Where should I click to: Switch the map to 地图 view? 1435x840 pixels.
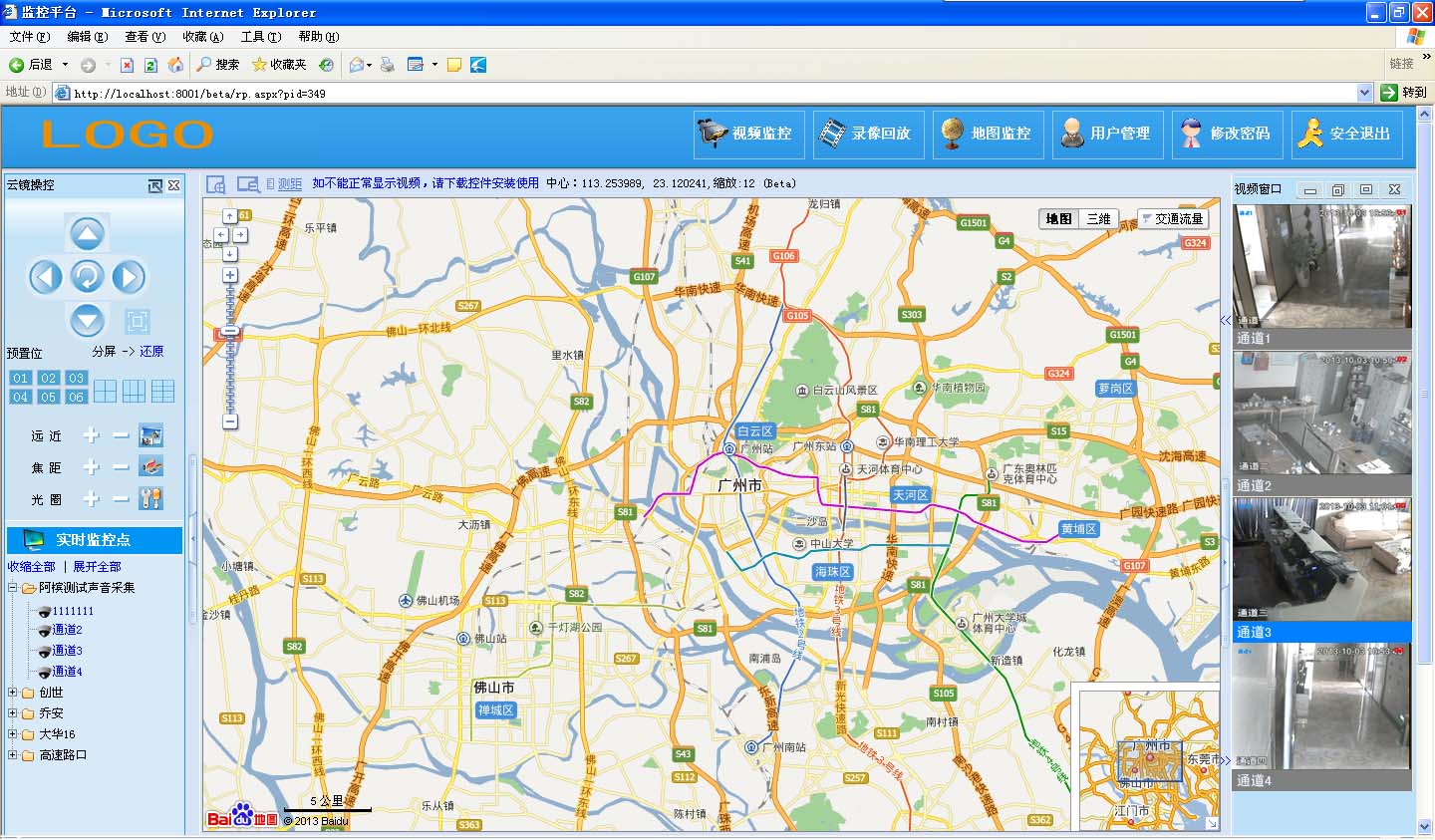[1058, 218]
